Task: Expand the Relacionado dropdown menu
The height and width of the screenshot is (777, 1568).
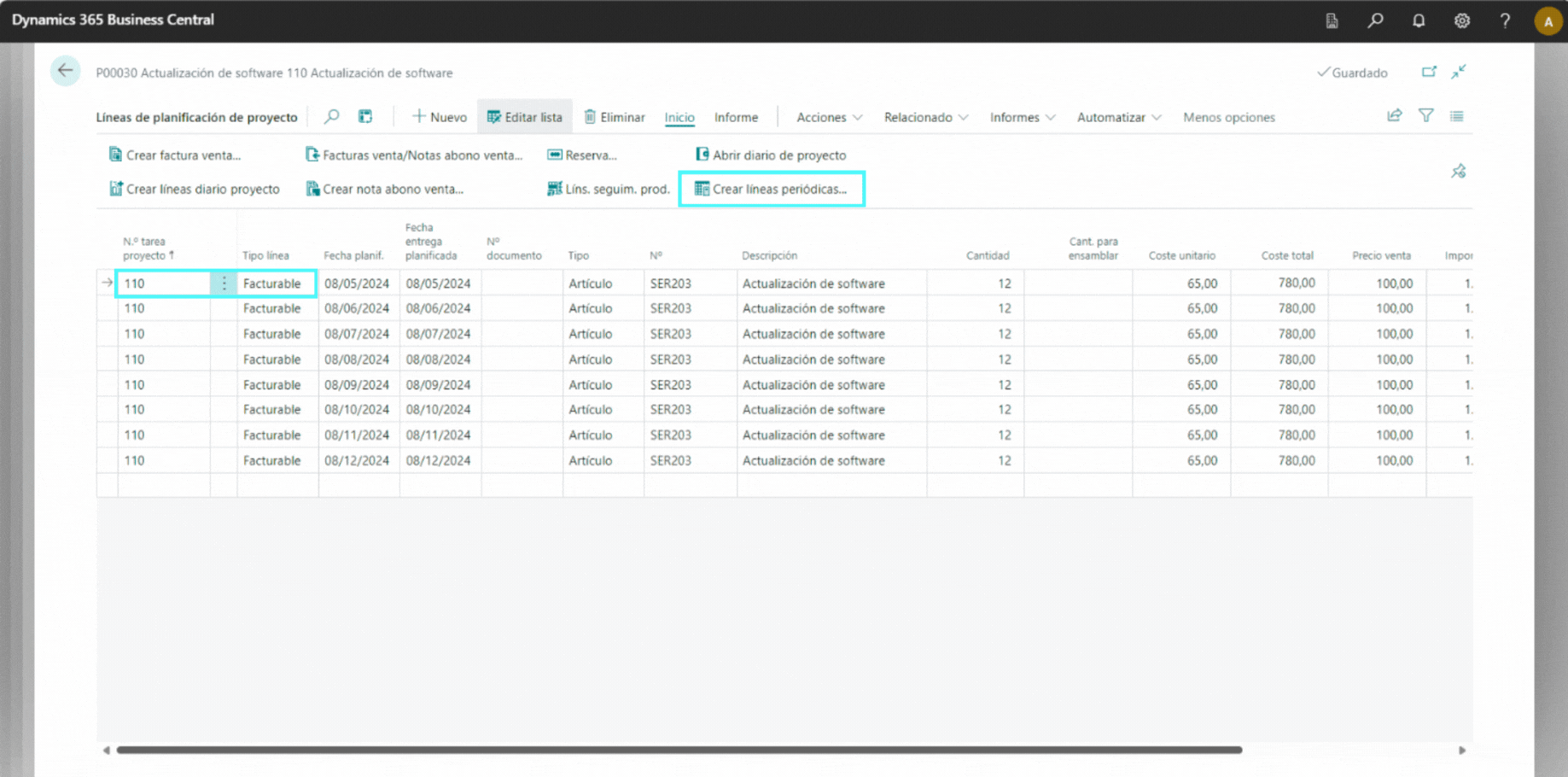Action: pos(925,117)
